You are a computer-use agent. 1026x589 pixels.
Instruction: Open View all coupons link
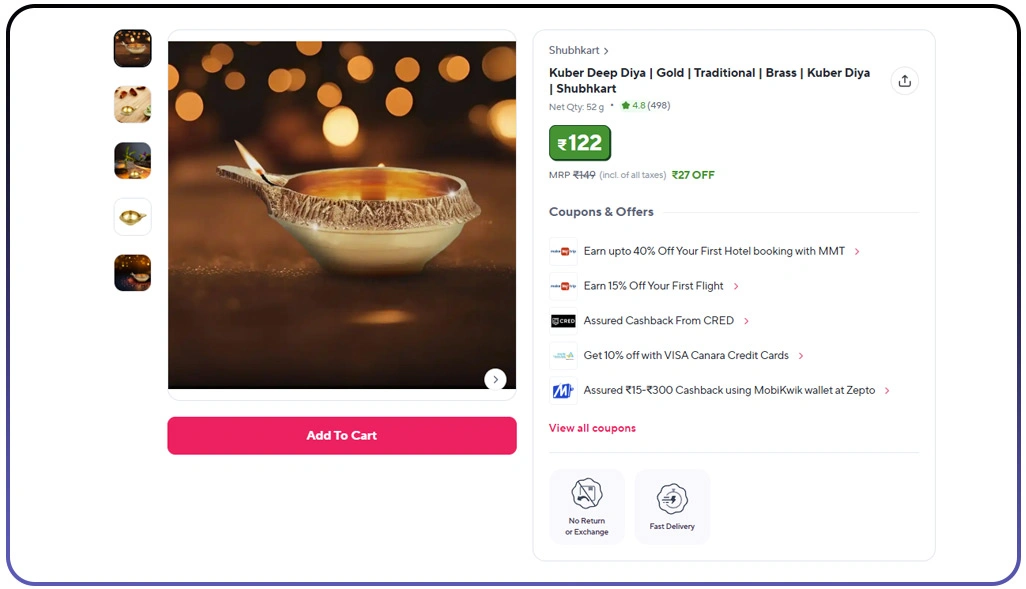coord(592,428)
